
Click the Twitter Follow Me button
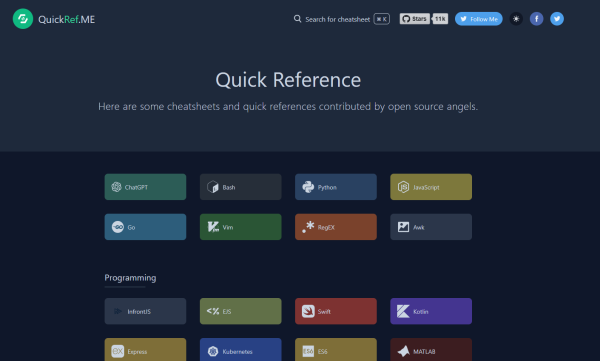click(479, 19)
